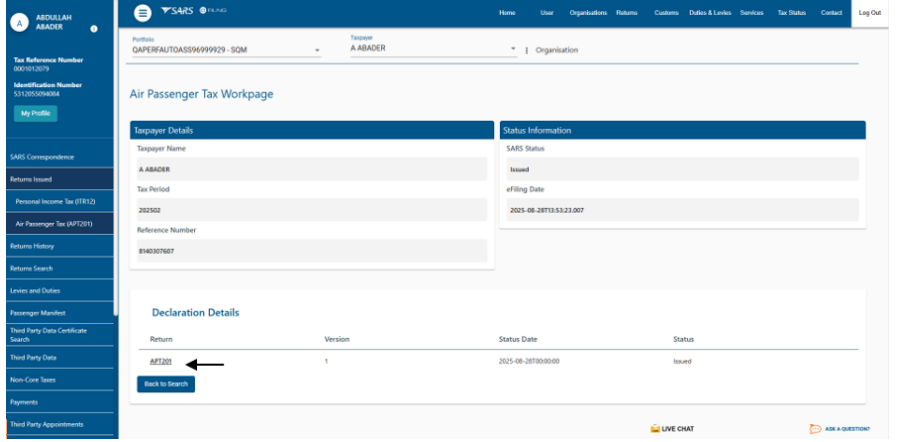Select Duties & Levies in top navigation
The image size is (917, 442).
[x=709, y=12]
